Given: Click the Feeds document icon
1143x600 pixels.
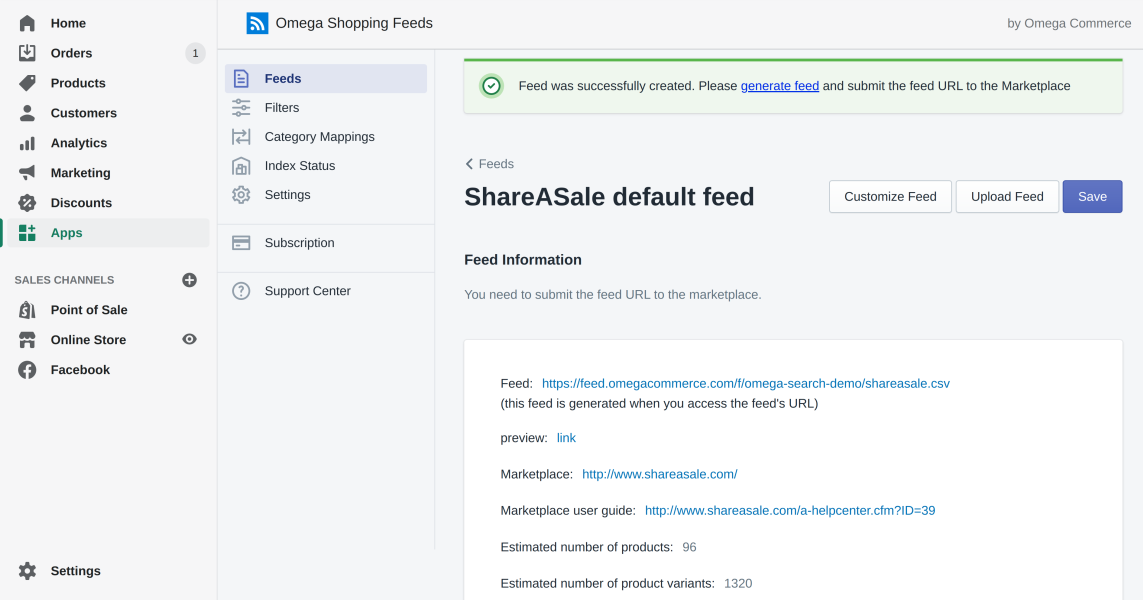Looking at the screenshot, I should tap(241, 79).
